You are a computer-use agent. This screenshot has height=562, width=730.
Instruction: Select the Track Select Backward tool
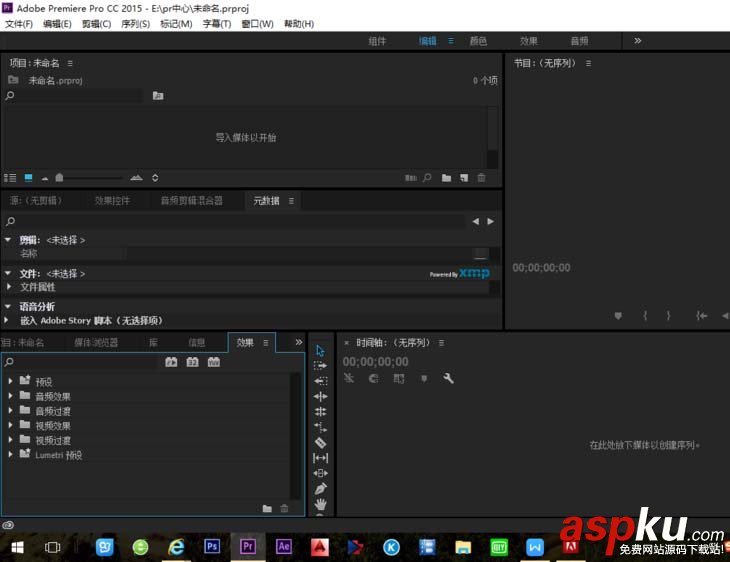tap(320, 381)
